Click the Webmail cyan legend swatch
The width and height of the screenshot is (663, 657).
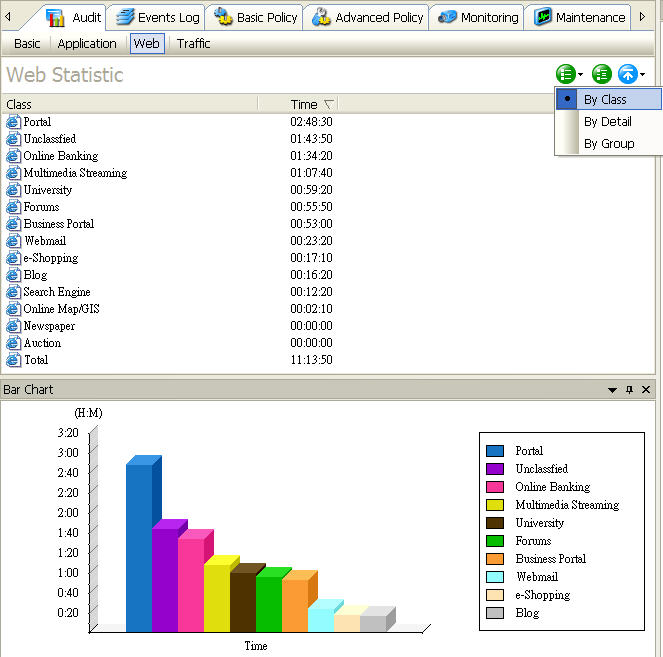click(495, 577)
